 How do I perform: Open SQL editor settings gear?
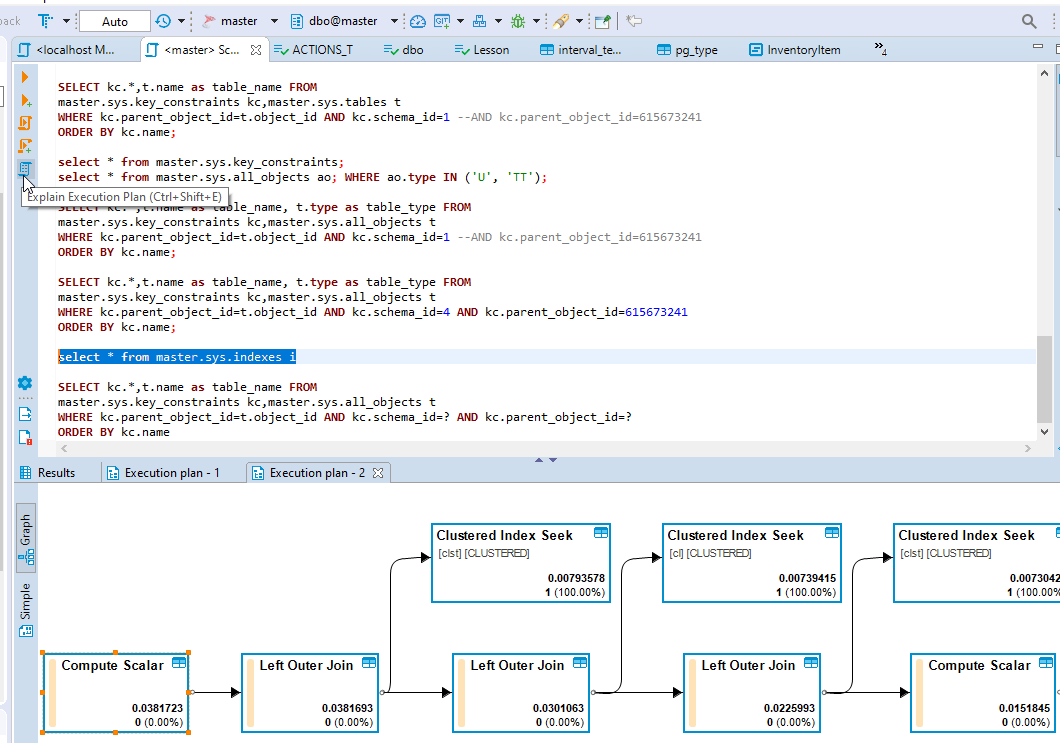24,382
